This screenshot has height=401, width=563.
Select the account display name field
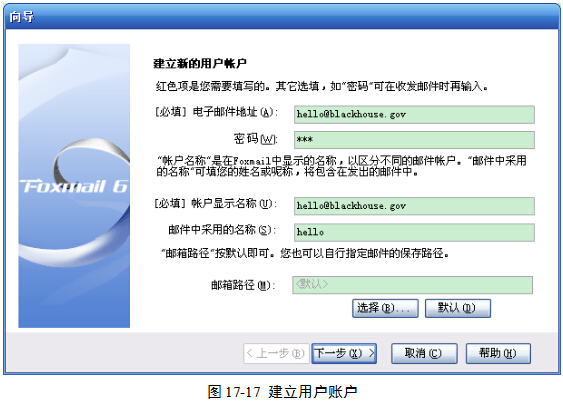click(x=414, y=206)
